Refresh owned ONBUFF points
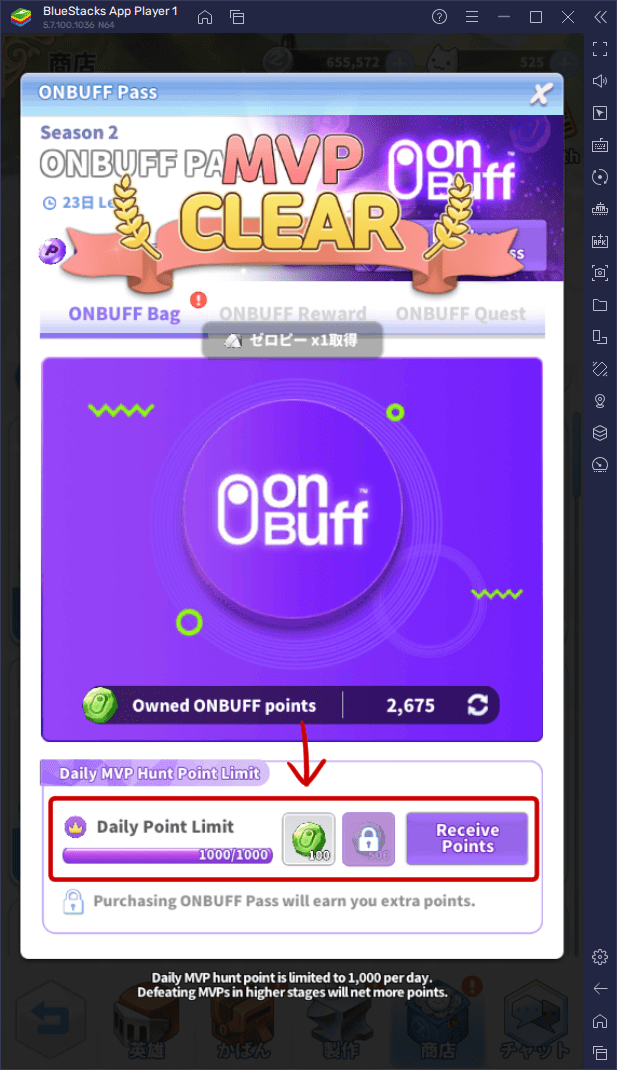The width and height of the screenshot is (617, 1070). point(477,705)
